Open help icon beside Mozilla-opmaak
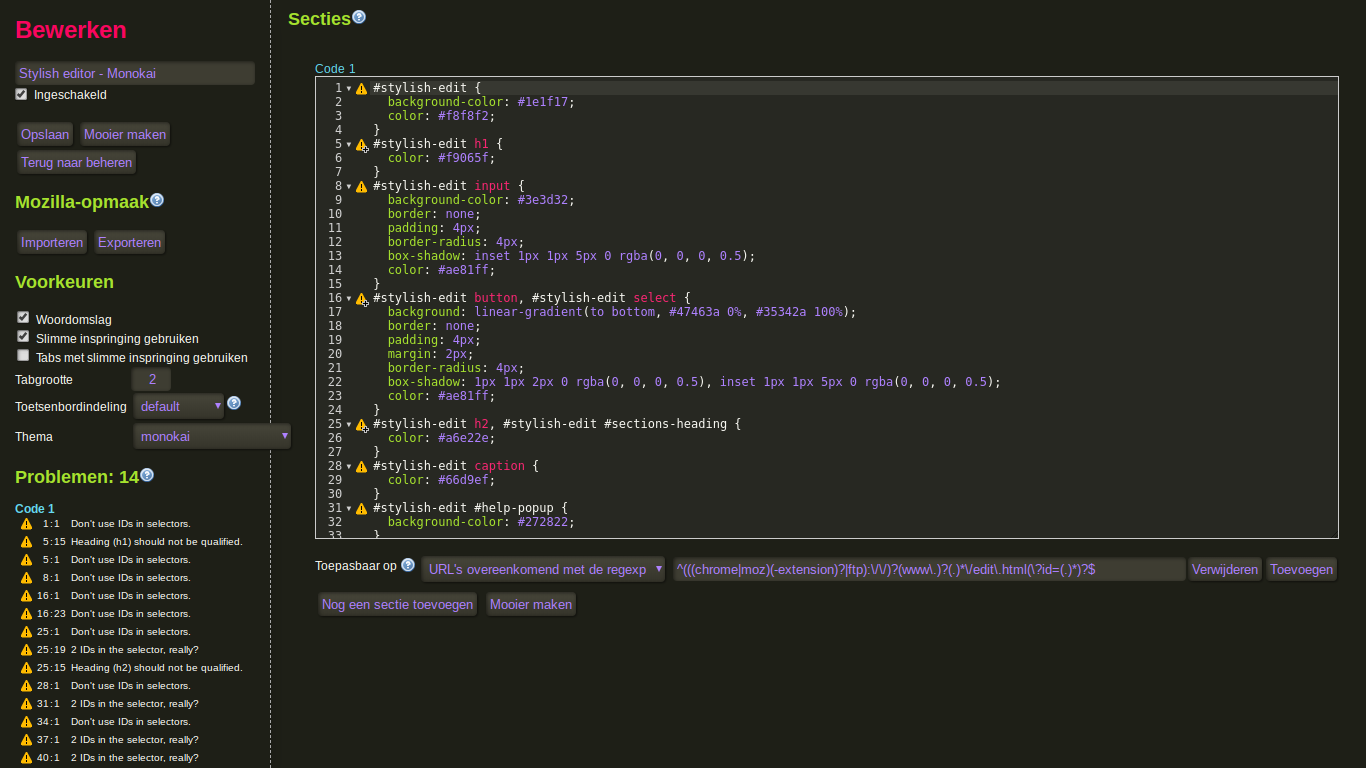1366x768 pixels. click(157, 200)
